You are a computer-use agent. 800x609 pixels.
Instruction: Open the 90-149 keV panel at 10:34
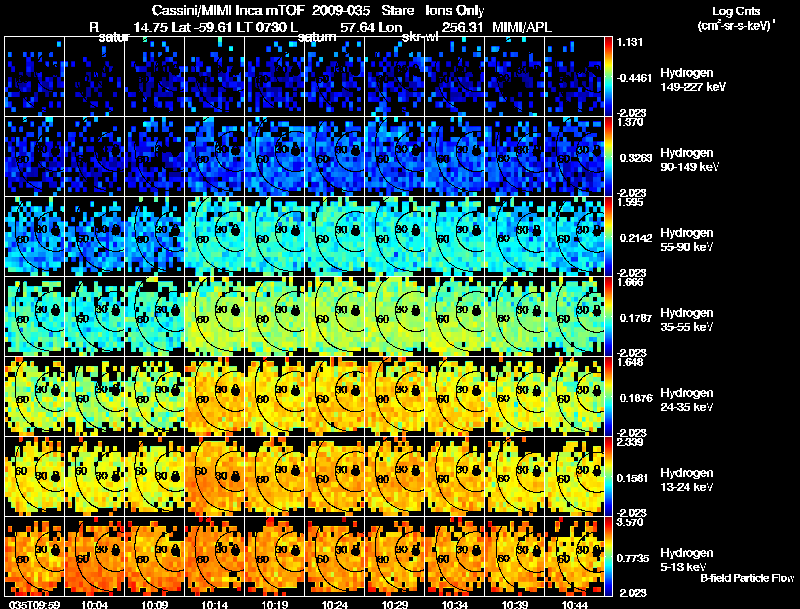pyautogui.click(x=455, y=157)
